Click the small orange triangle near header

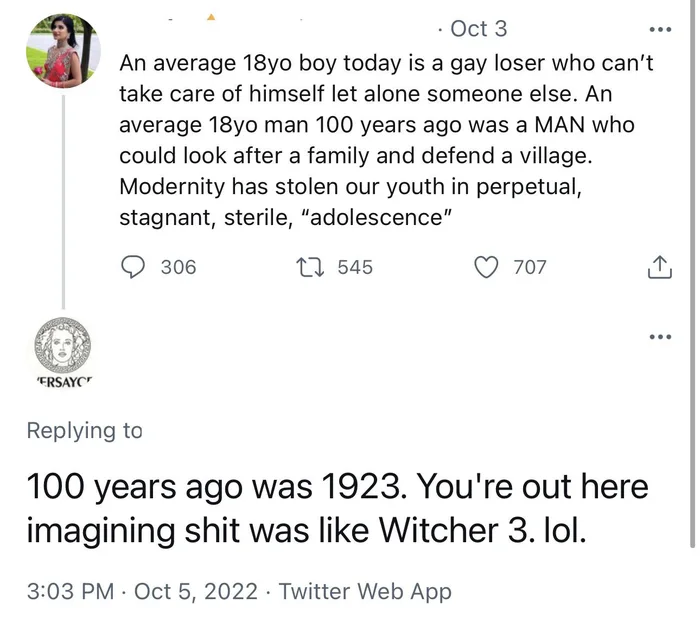(x=211, y=17)
